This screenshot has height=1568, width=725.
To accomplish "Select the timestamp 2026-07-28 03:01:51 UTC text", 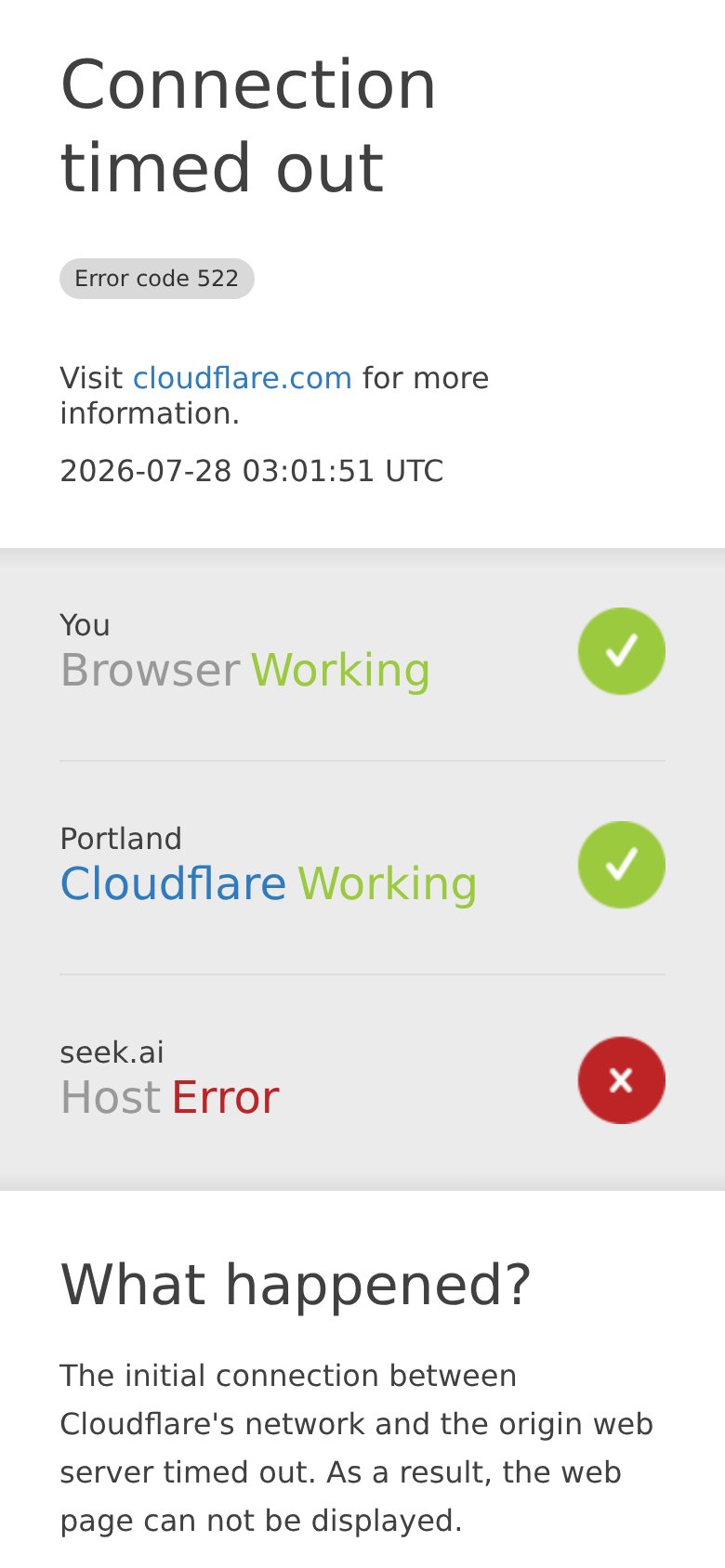I will click(252, 471).
